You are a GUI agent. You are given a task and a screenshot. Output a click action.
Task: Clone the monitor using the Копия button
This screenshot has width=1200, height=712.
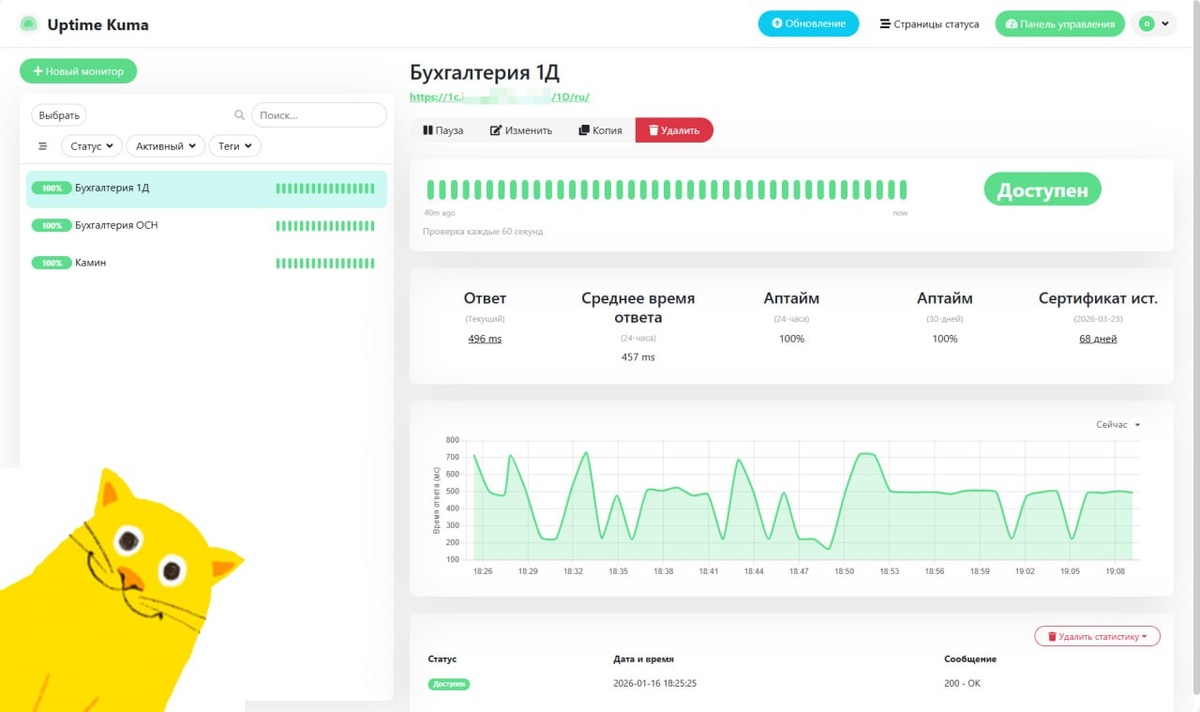[x=600, y=130]
